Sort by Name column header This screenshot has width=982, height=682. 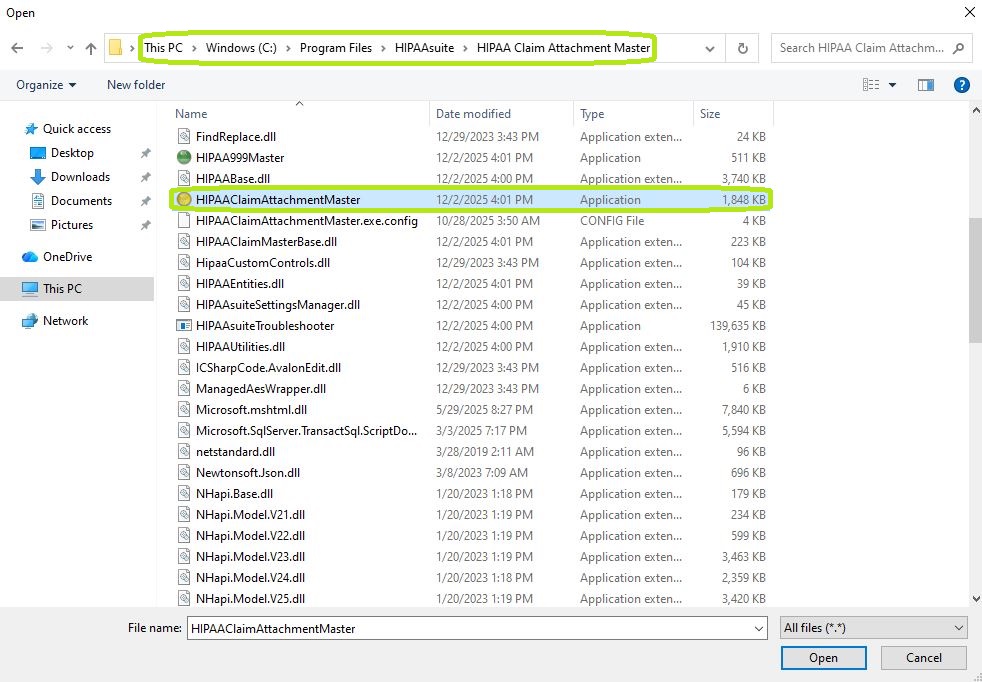191,114
